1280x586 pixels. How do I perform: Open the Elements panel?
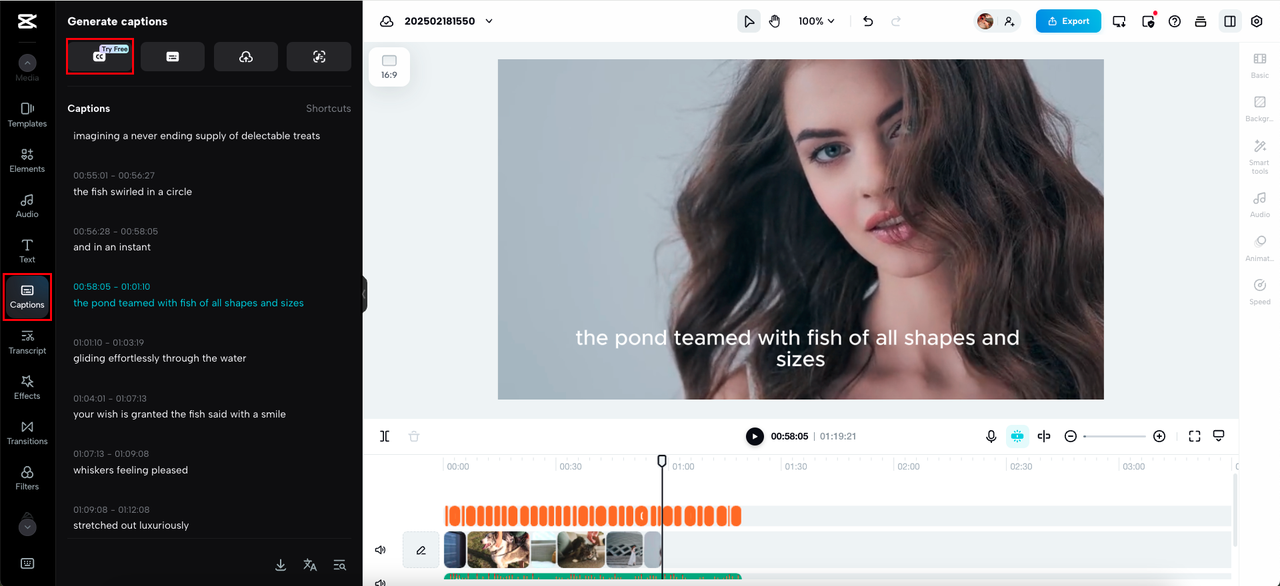coord(27,160)
